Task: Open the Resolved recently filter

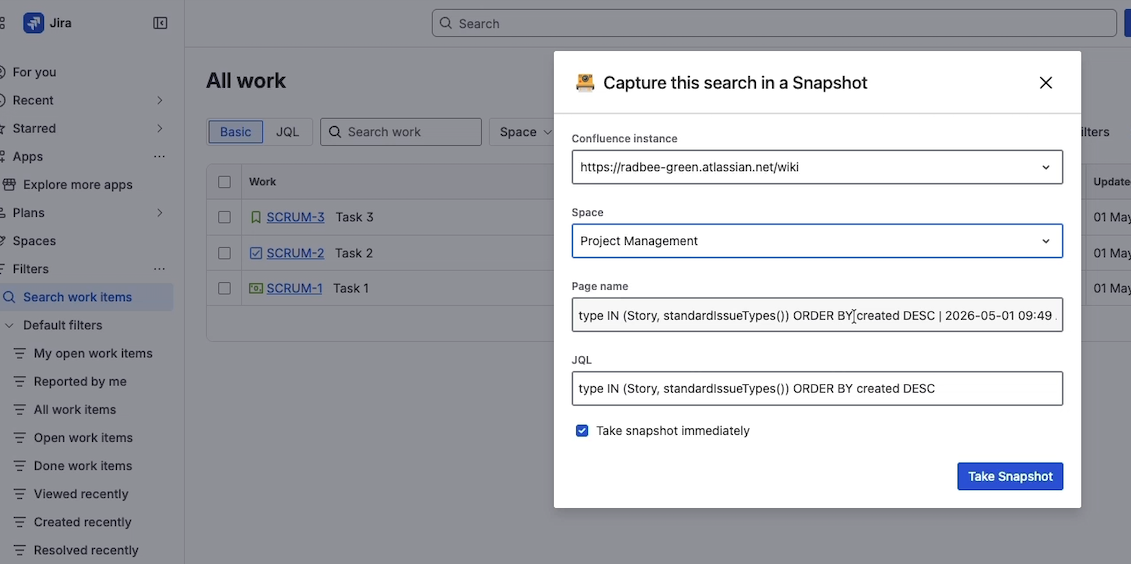Action: coord(86,550)
